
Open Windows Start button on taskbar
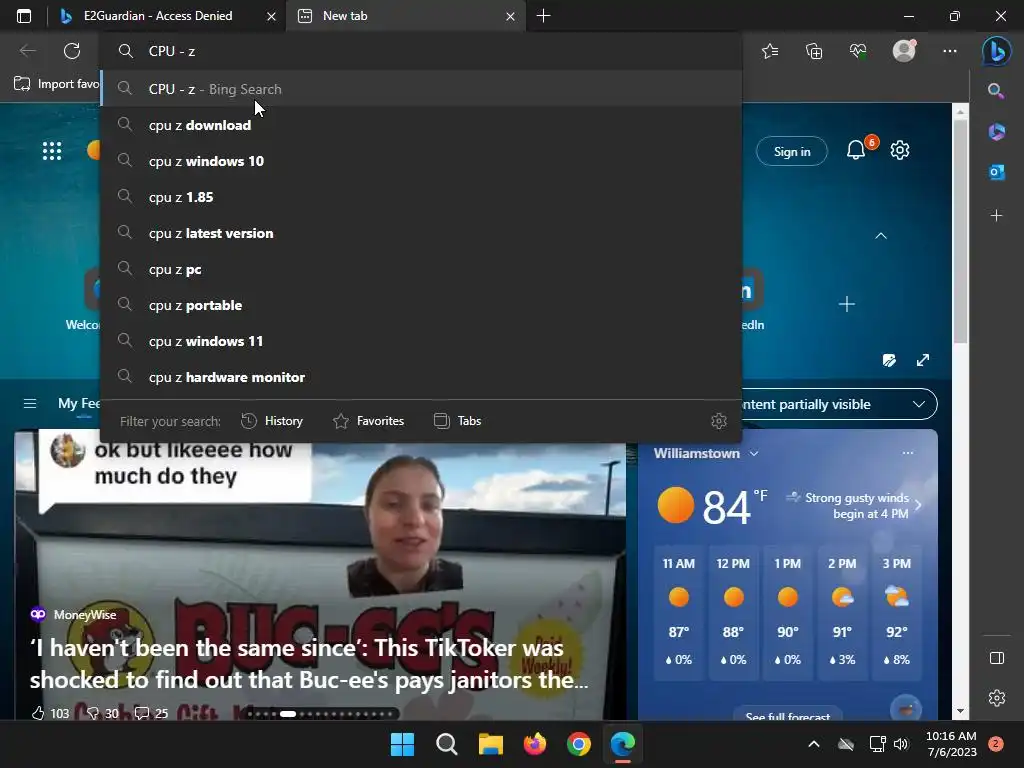[402, 744]
